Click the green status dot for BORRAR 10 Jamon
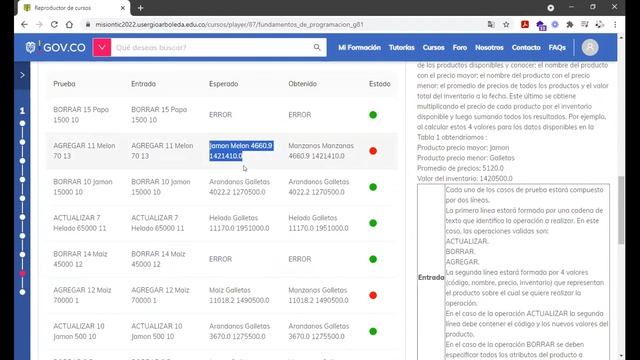Viewport: 640px width, 360px height. (373, 187)
